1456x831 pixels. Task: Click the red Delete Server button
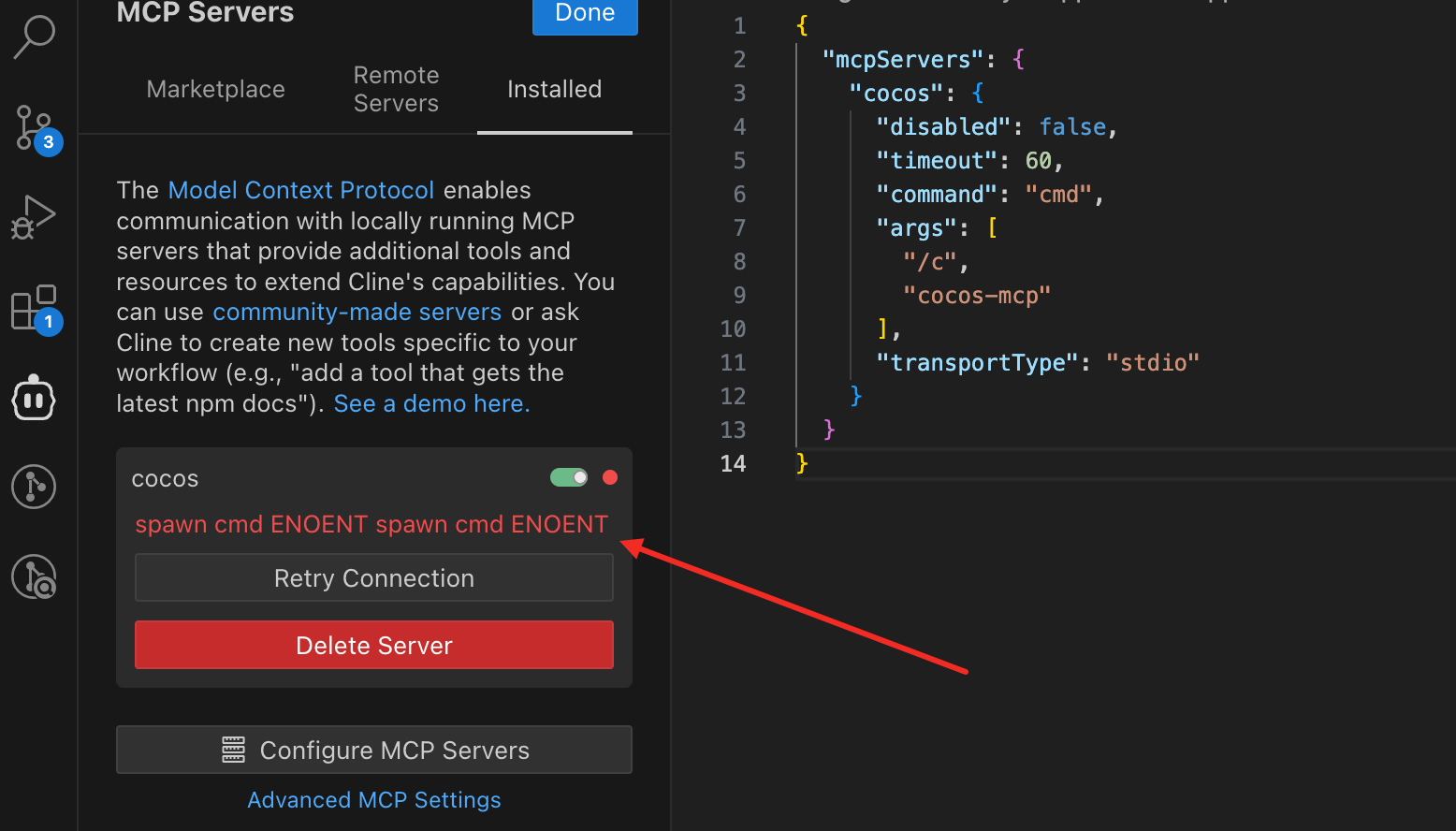[374, 646]
